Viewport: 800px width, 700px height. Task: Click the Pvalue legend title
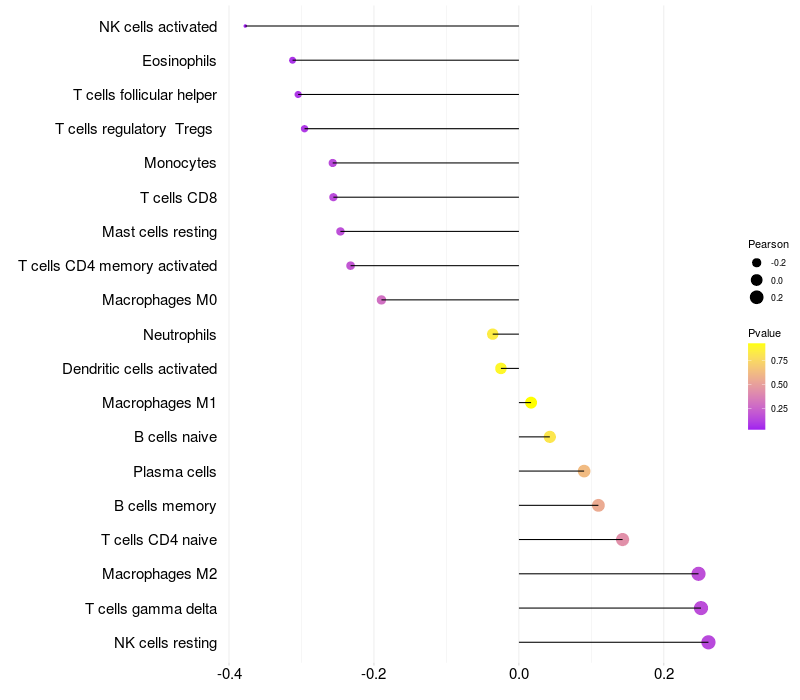[x=764, y=333]
